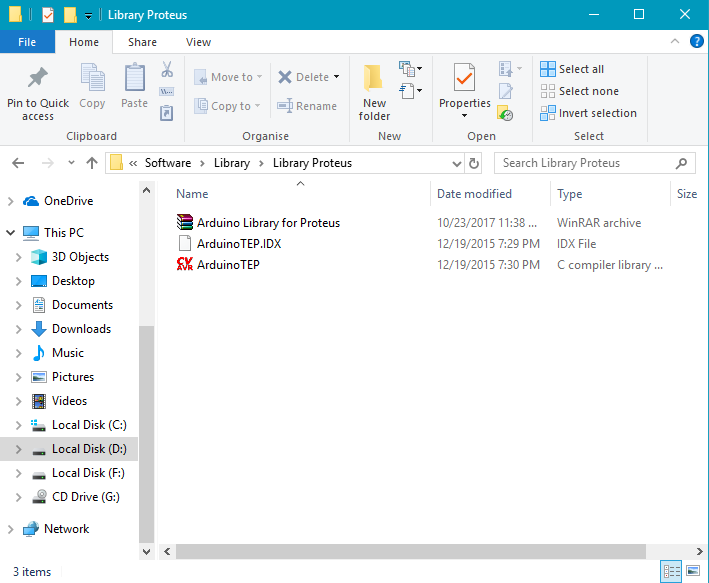This screenshot has height=583, width=709.
Task: Open recent locations dropdown
Action: point(71,163)
